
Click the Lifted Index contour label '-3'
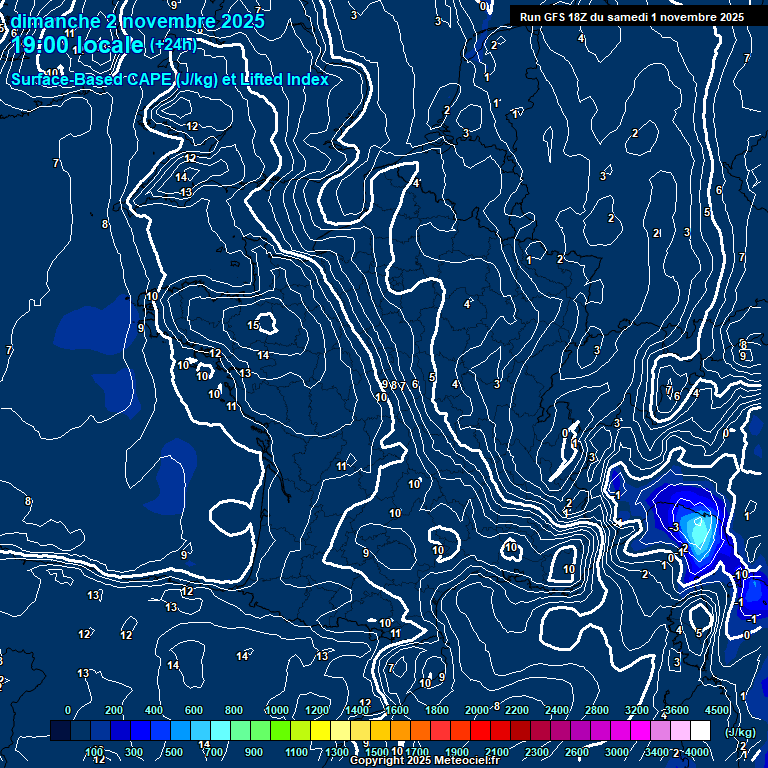[674, 527]
